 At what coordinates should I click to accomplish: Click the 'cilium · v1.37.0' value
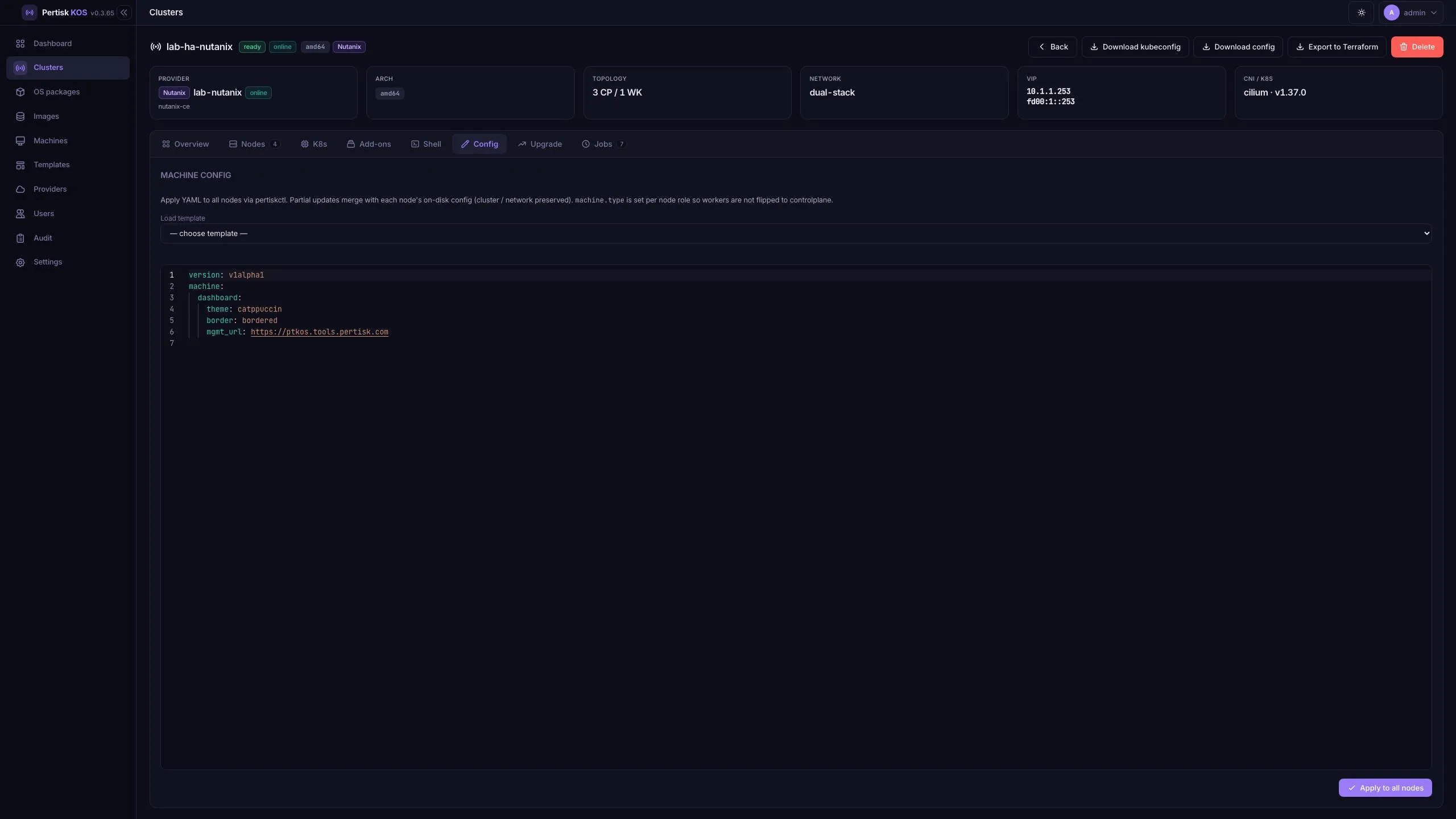[x=1275, y=93]
